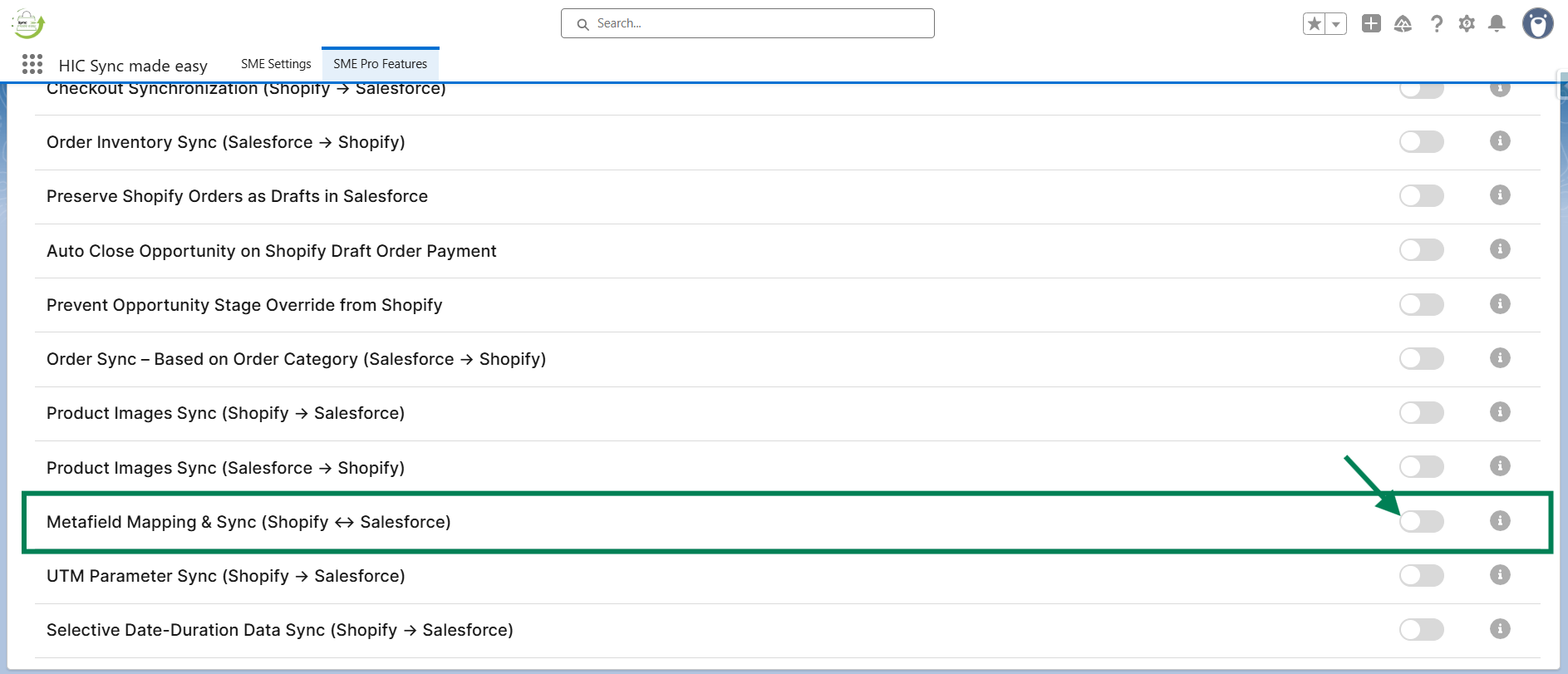Click the HIC Sync app logo
The image size is (1568, 674).
point(28,24)
